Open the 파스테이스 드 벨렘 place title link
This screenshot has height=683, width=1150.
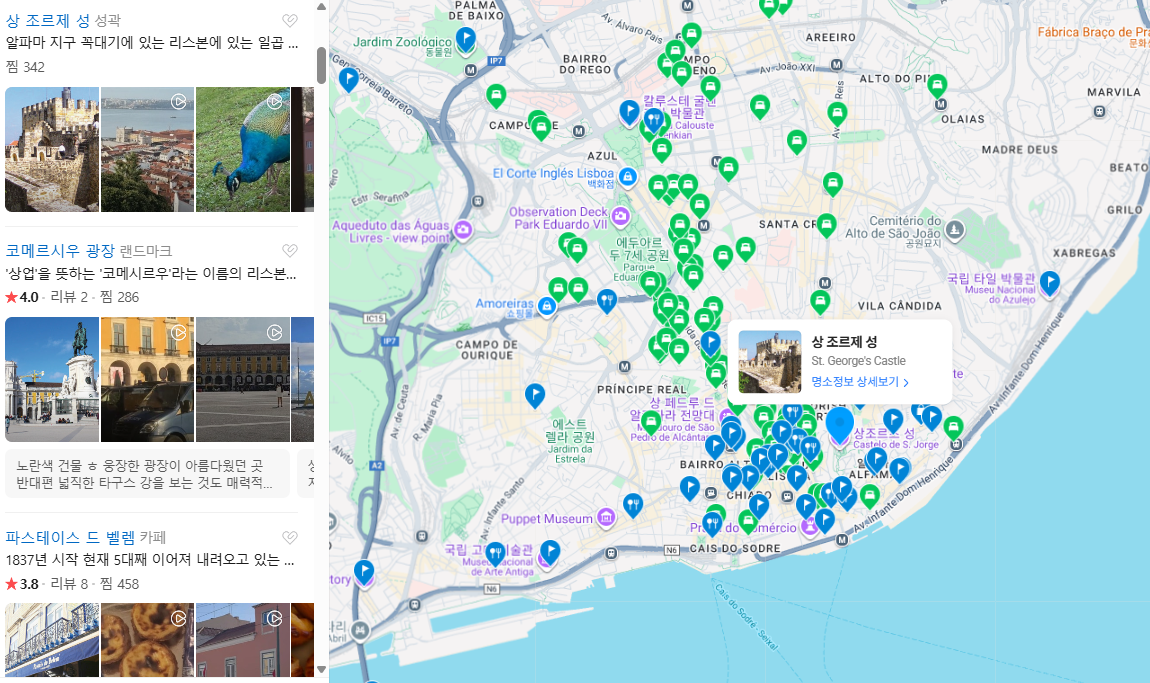pyautogui.click(x=70, y=538)
